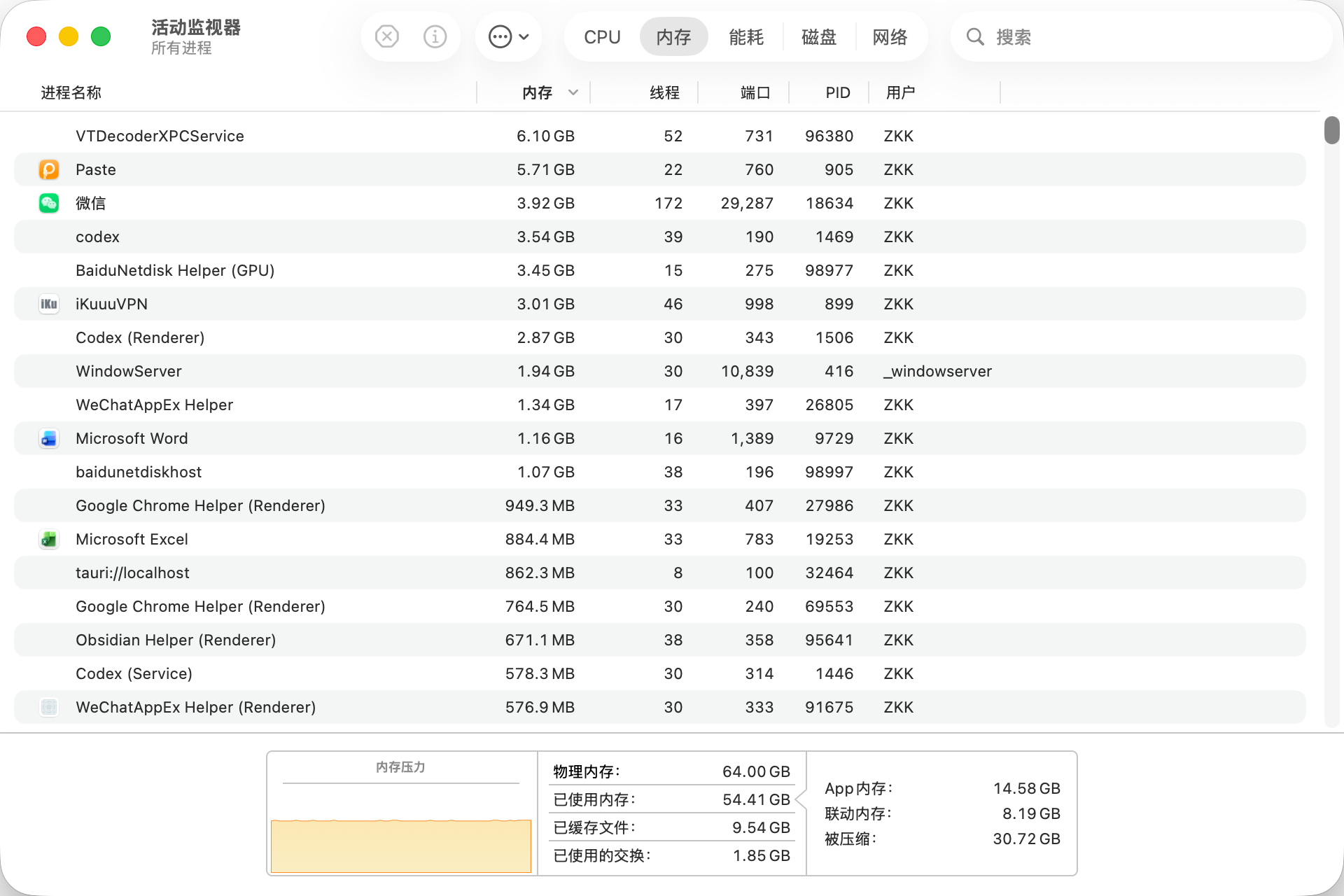Select the Paste process name
Screen dimensions: 1344x896
(x=96, y=169)
